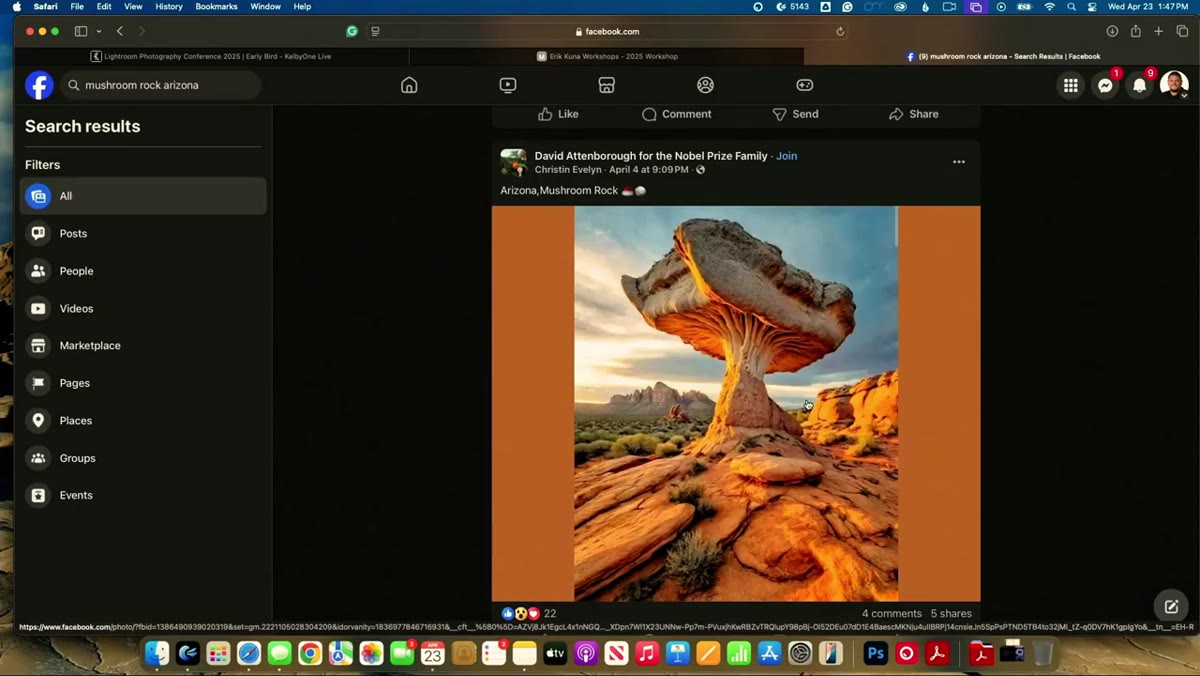Show Safari tab overview
1200x676 pixels.
[1182, 31]
